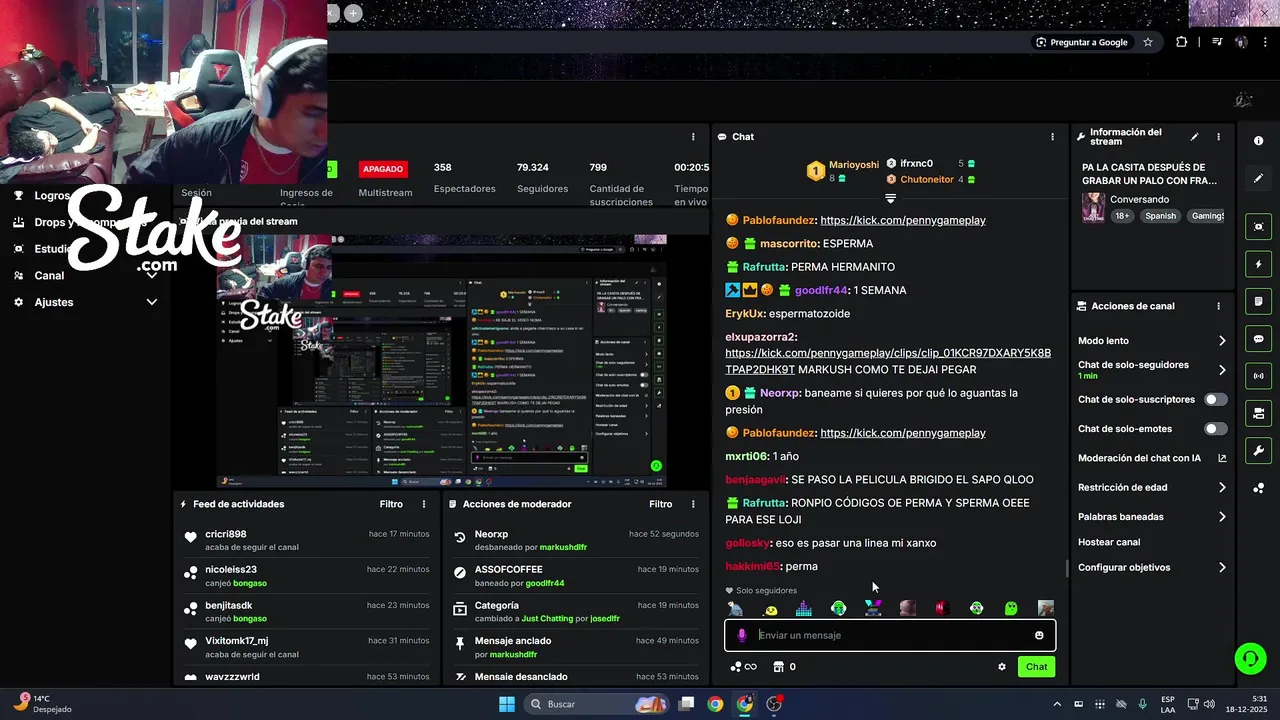Click markushdlfr in Neorxp unban entry

pos(563,548)
